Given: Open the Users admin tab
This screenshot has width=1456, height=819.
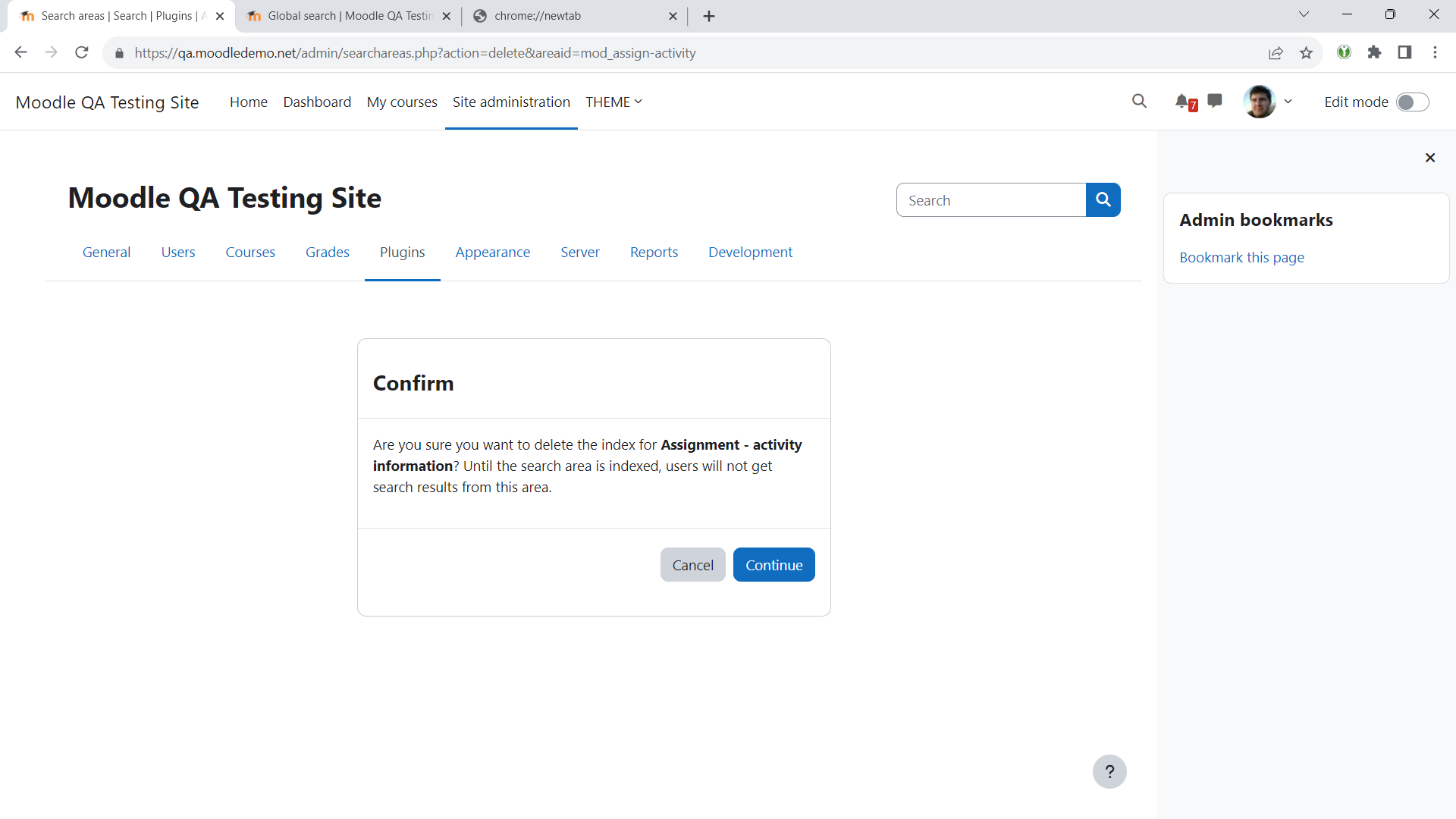Looking at the screenshot, I should 178,252.
